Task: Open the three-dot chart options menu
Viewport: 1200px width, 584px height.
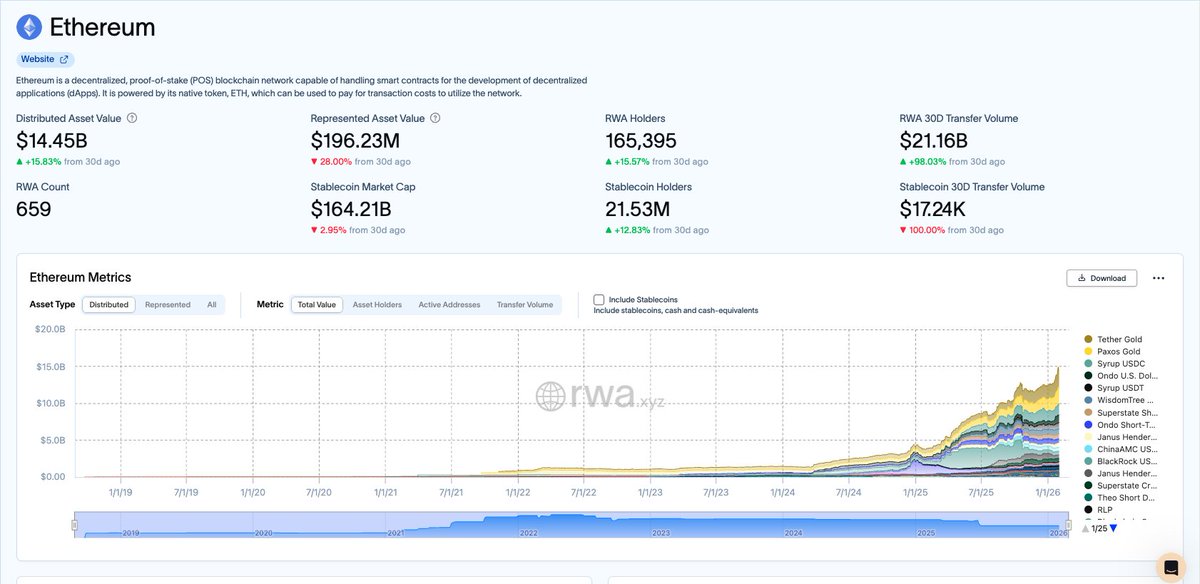Action: pos(1158,278)
